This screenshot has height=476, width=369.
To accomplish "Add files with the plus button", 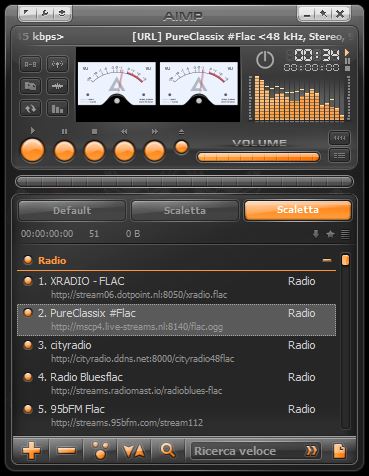I will [31, 451].
